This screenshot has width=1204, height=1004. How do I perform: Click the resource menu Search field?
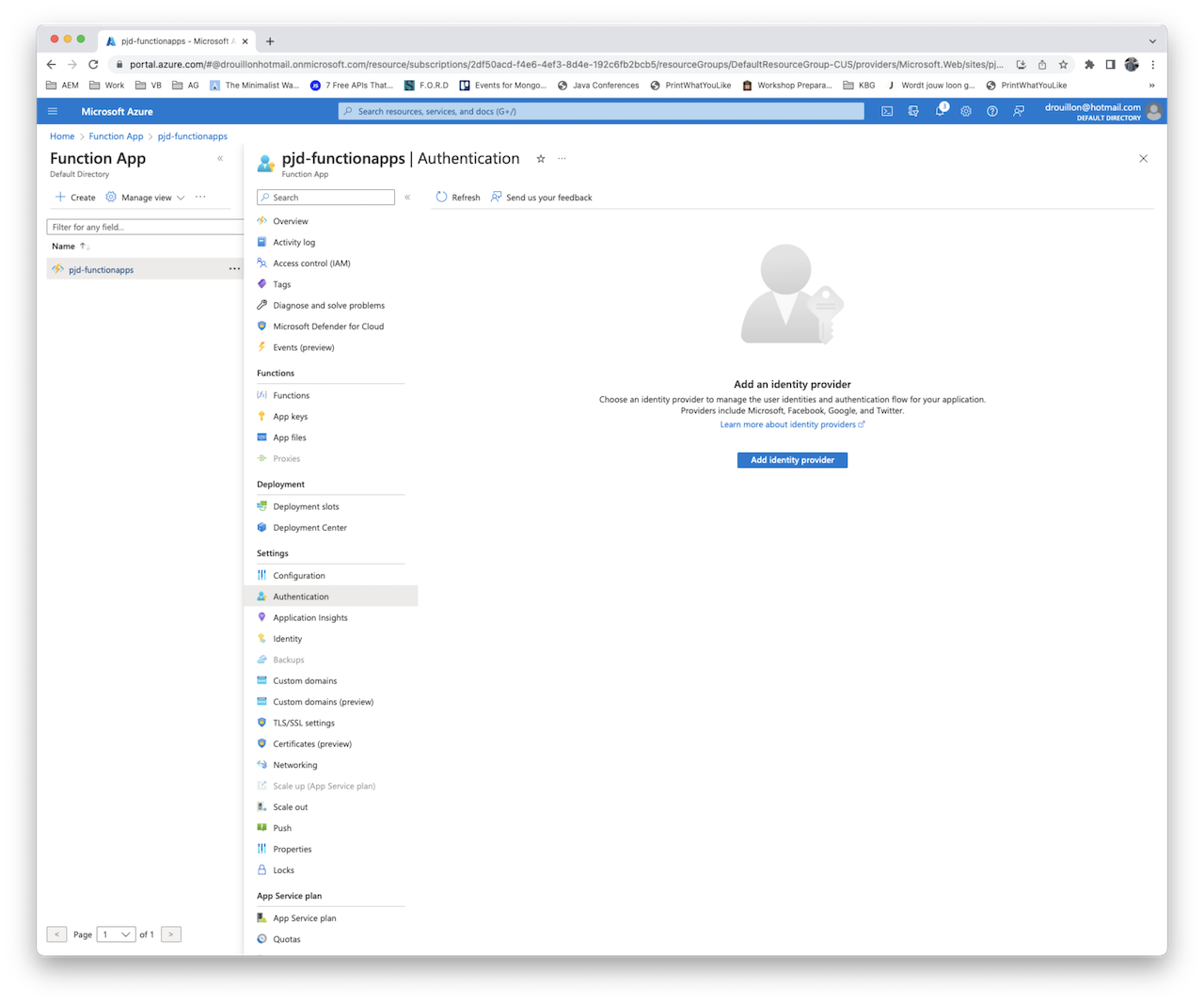[325, 198]
